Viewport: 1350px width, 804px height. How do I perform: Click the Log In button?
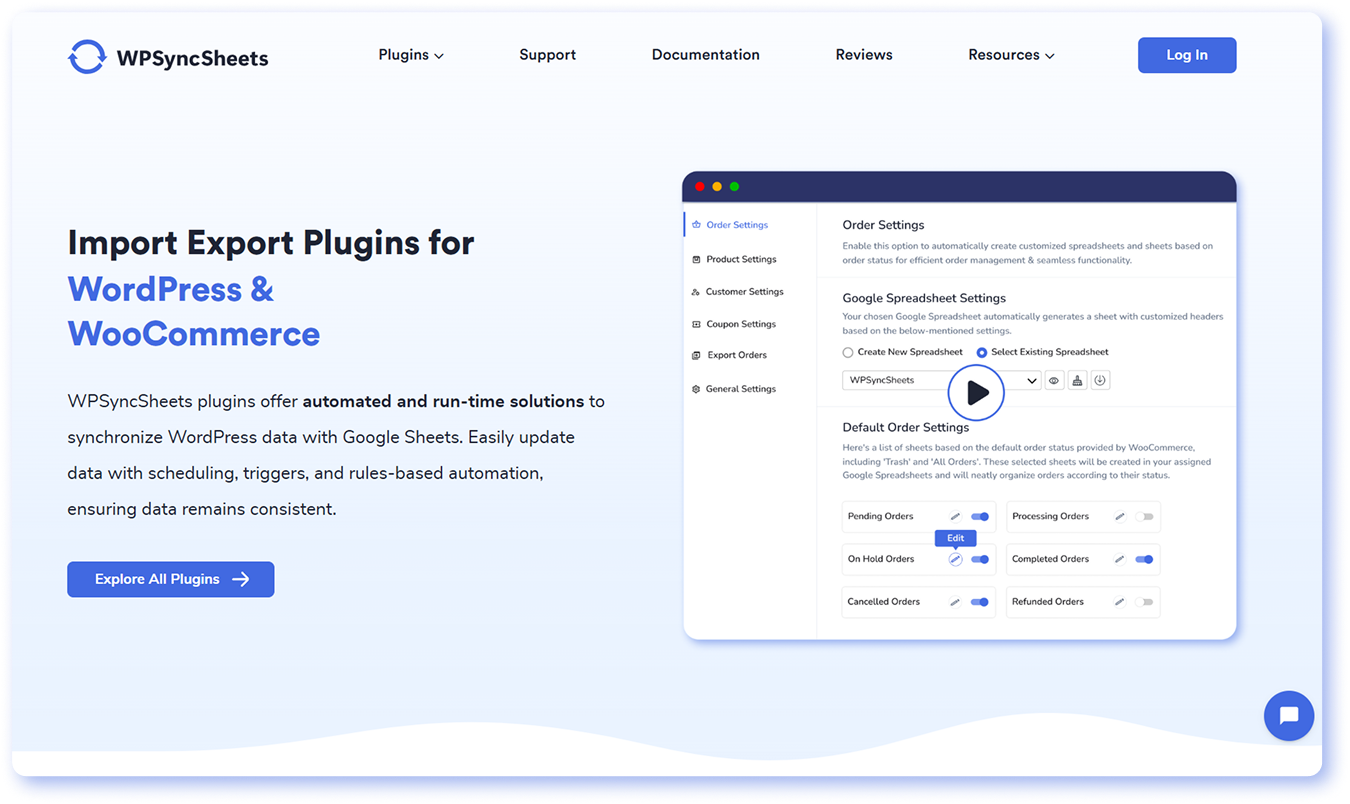[1187, 55]
